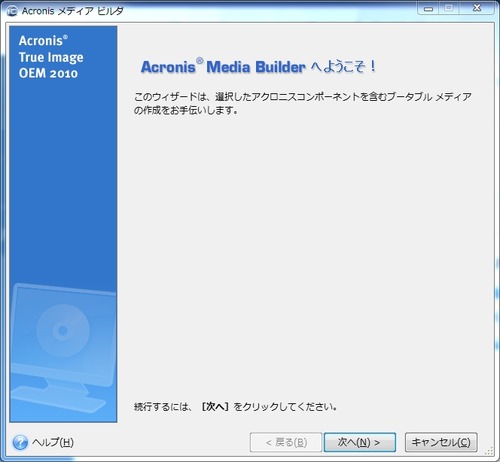
Task: Click the bold [次へ] text in the instruction
Action: coord(215,406)
